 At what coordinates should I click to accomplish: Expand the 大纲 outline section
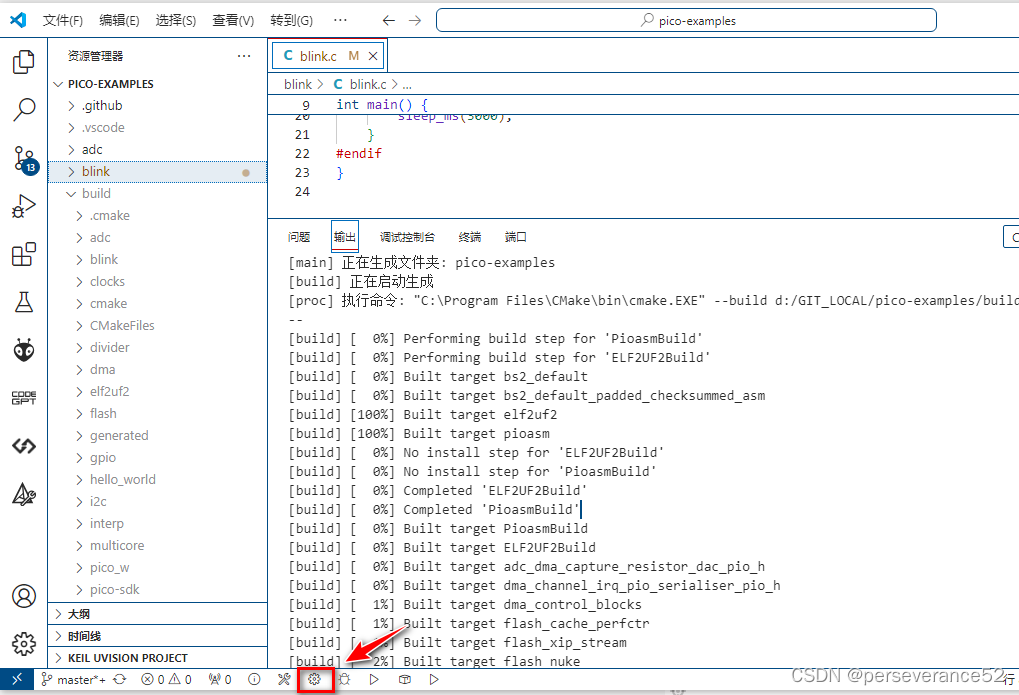157,614
